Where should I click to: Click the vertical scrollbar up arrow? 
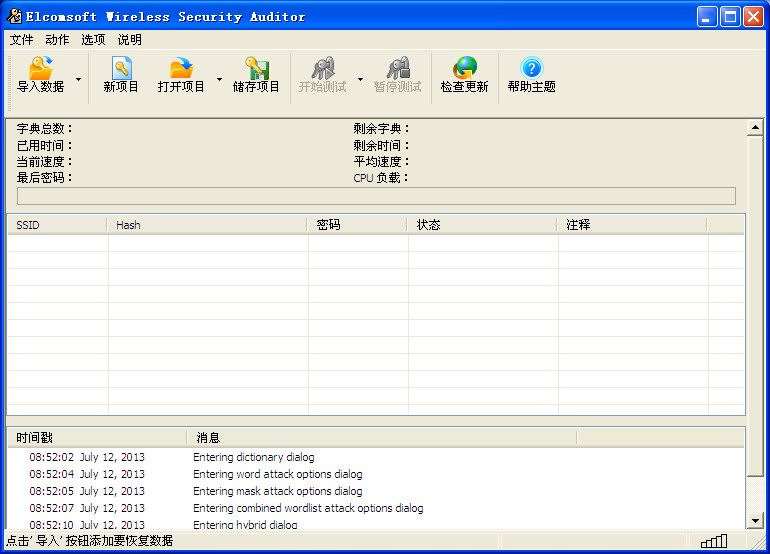click(755, 128)
